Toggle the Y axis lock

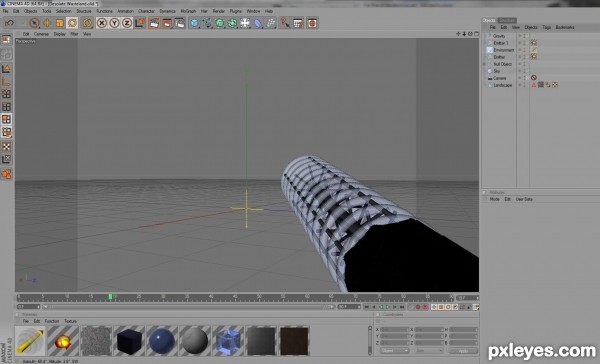click(x=114, y=23)
